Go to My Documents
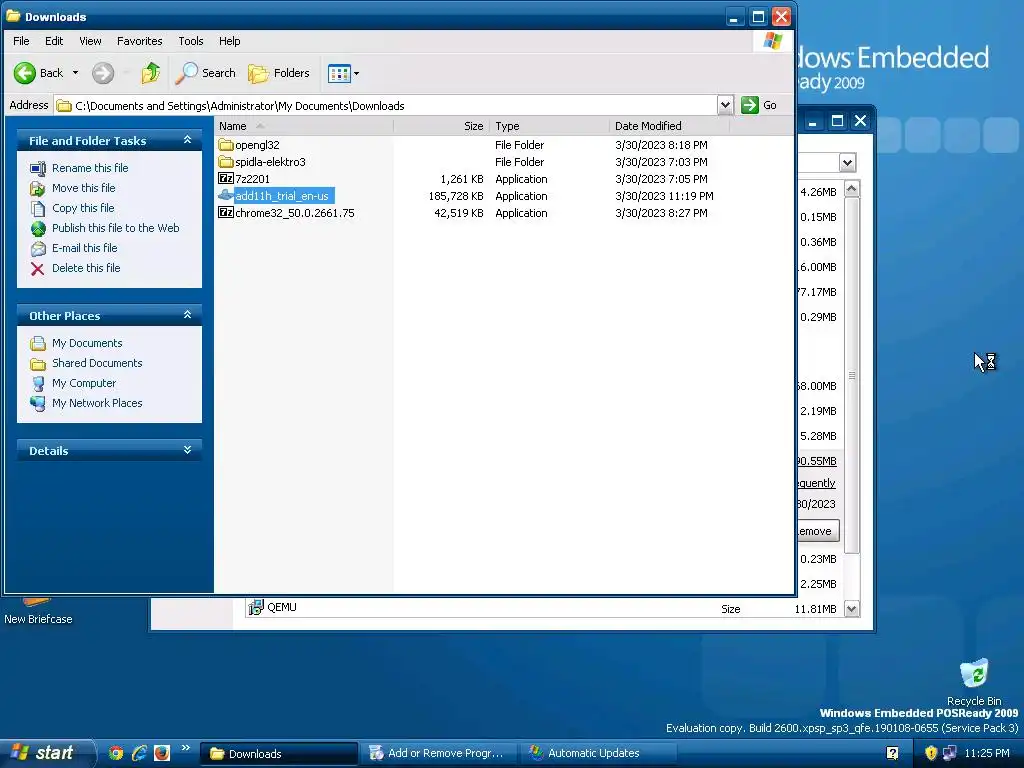Viewport: 1024px width, 768px height. click(x=87, y=343)
